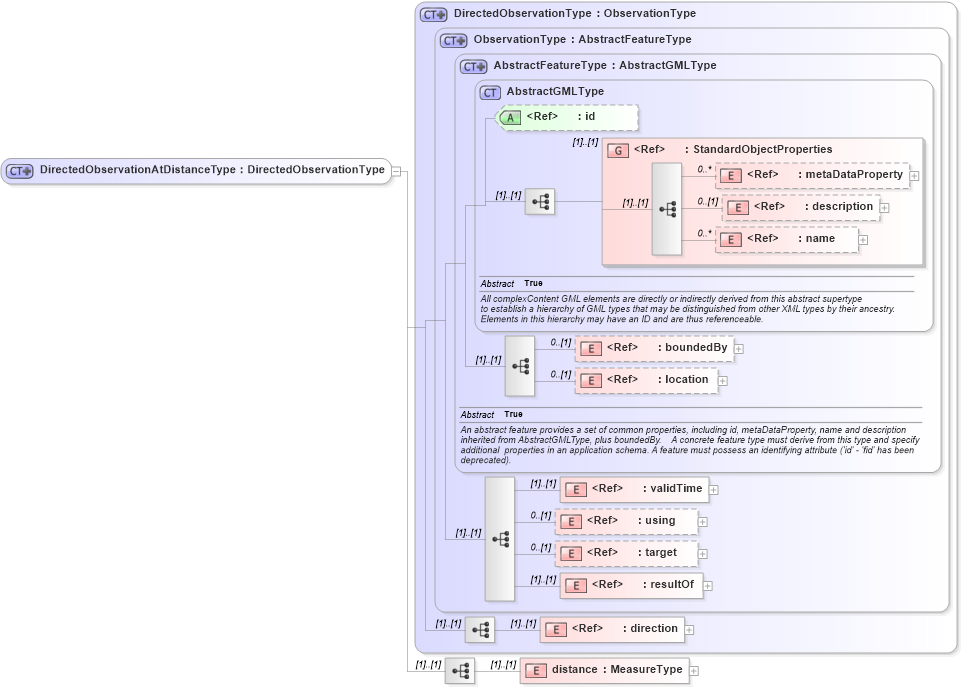Click the sequence icon left of validTime group
This screenshot has width=962, height=688.
[x=499, y=537]
